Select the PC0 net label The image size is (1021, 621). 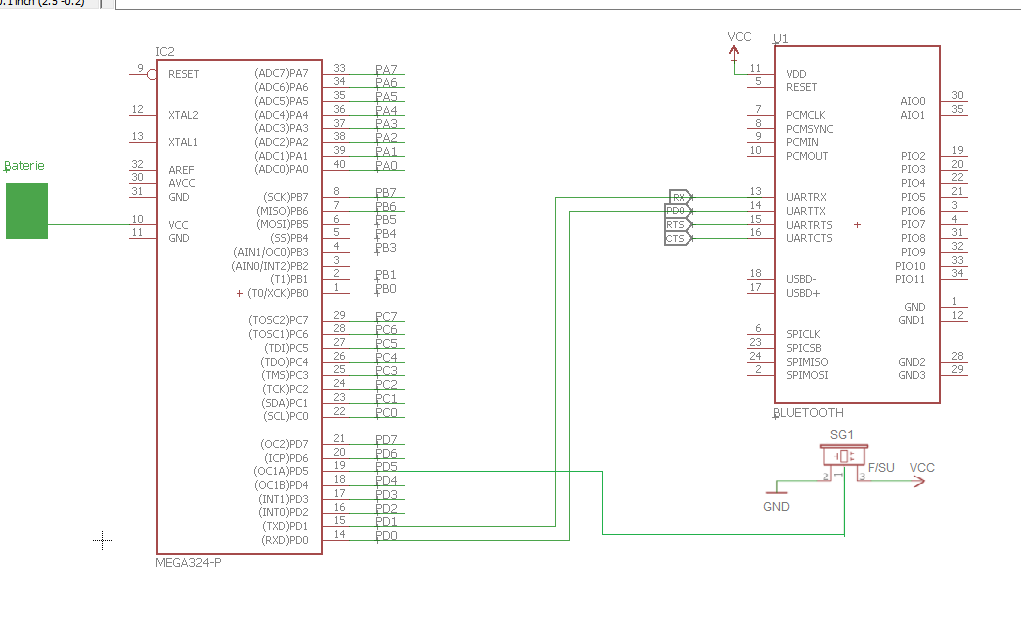click(386, 412)
